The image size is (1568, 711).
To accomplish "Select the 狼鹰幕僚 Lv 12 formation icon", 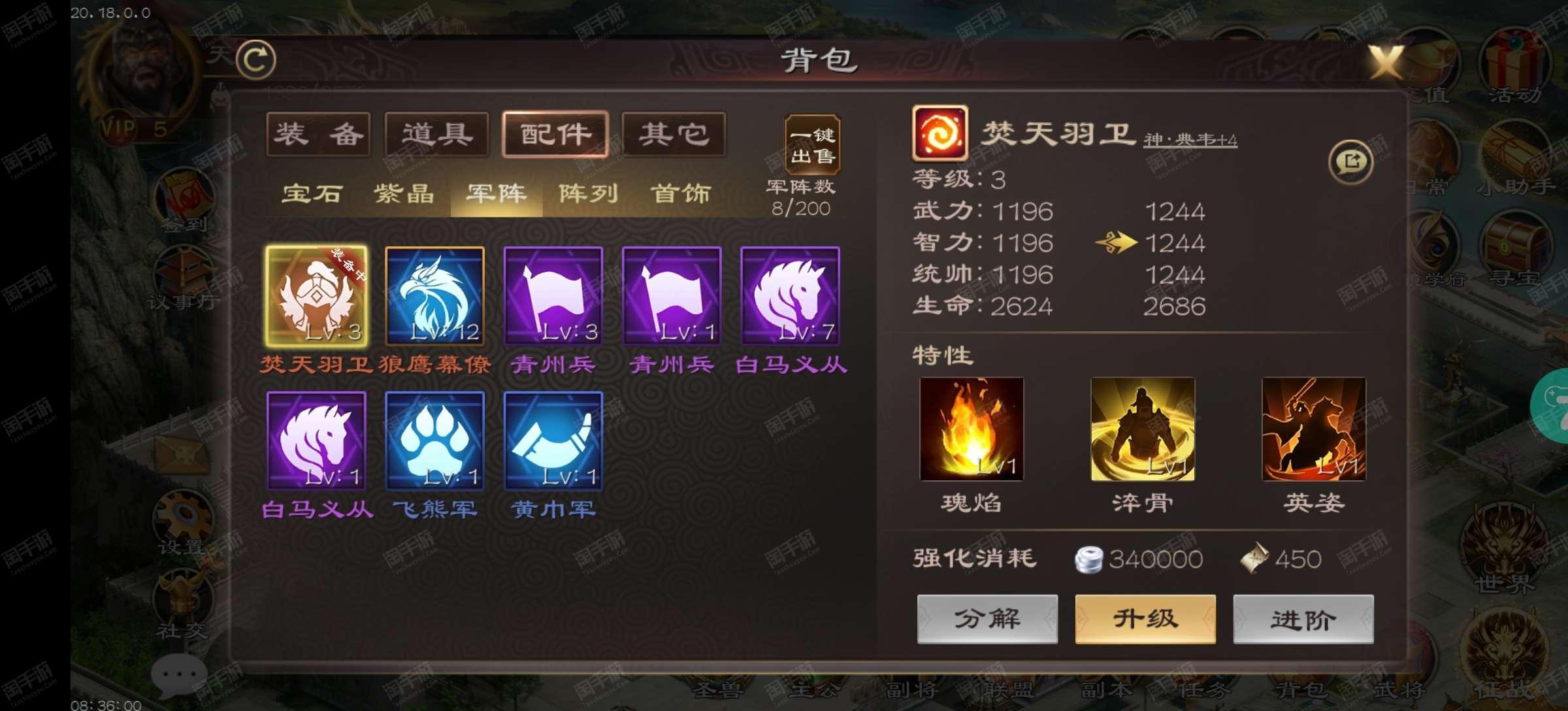I will 434,296.
